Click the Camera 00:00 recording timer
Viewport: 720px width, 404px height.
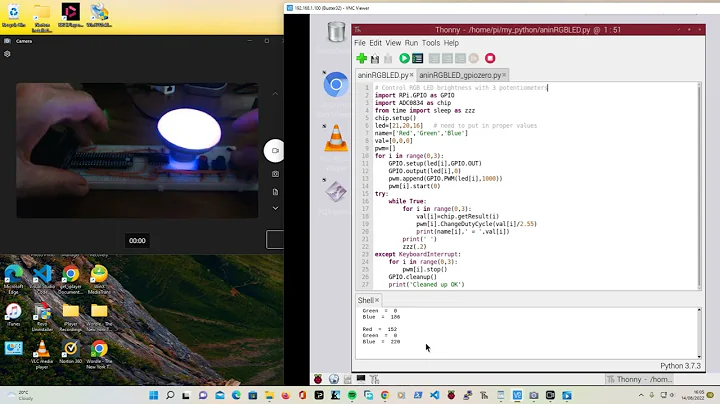tap(137, 241)
